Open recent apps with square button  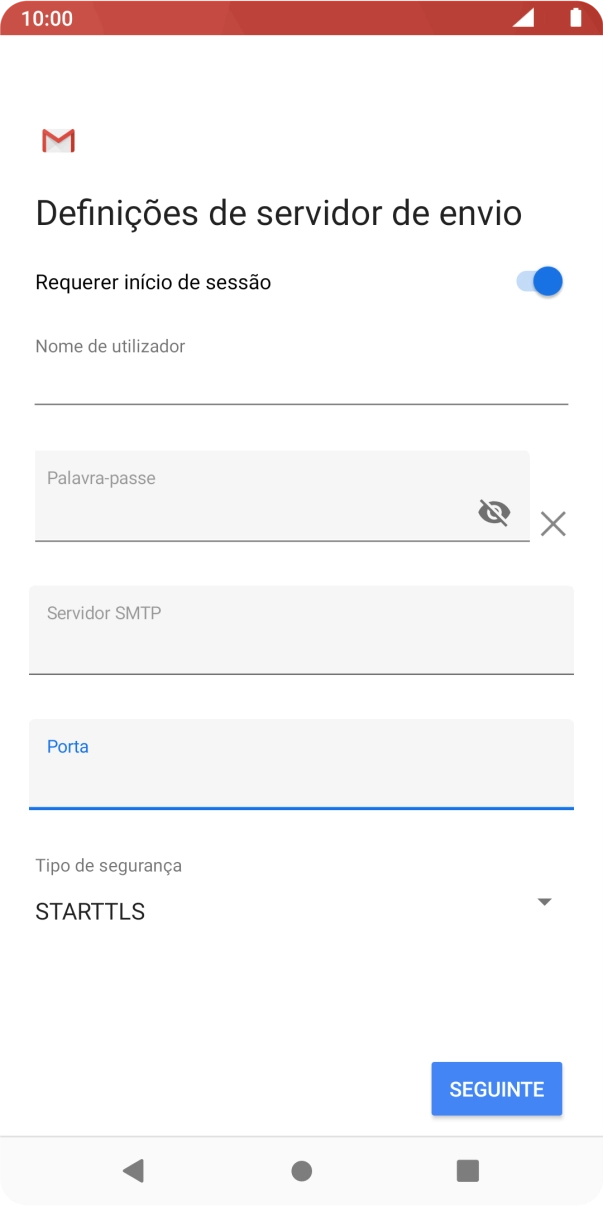[x=466, y=1168]
